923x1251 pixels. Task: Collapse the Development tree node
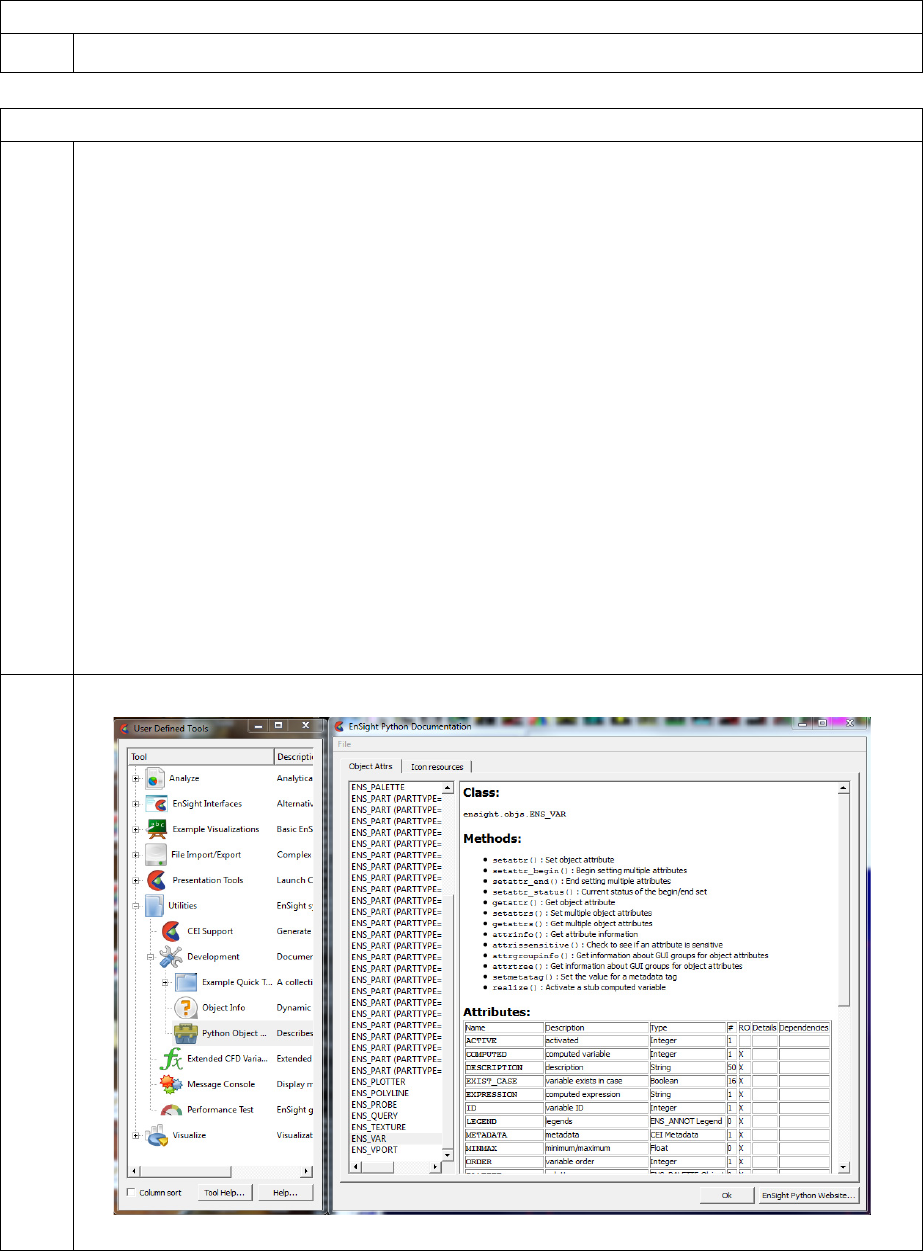coord(151,957)
